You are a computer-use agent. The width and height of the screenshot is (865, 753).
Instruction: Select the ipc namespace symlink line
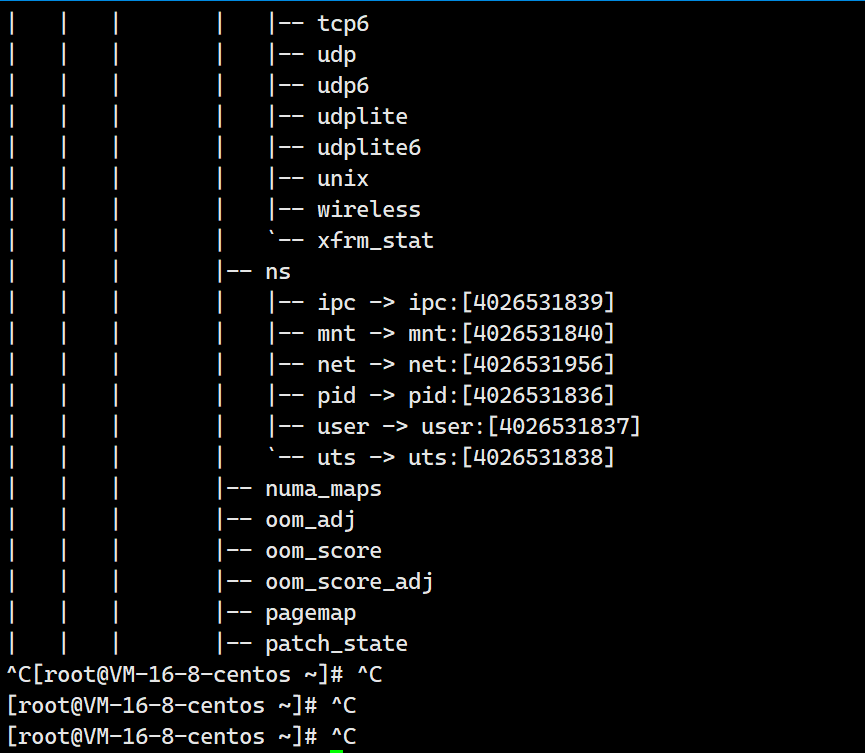[465, 303]
